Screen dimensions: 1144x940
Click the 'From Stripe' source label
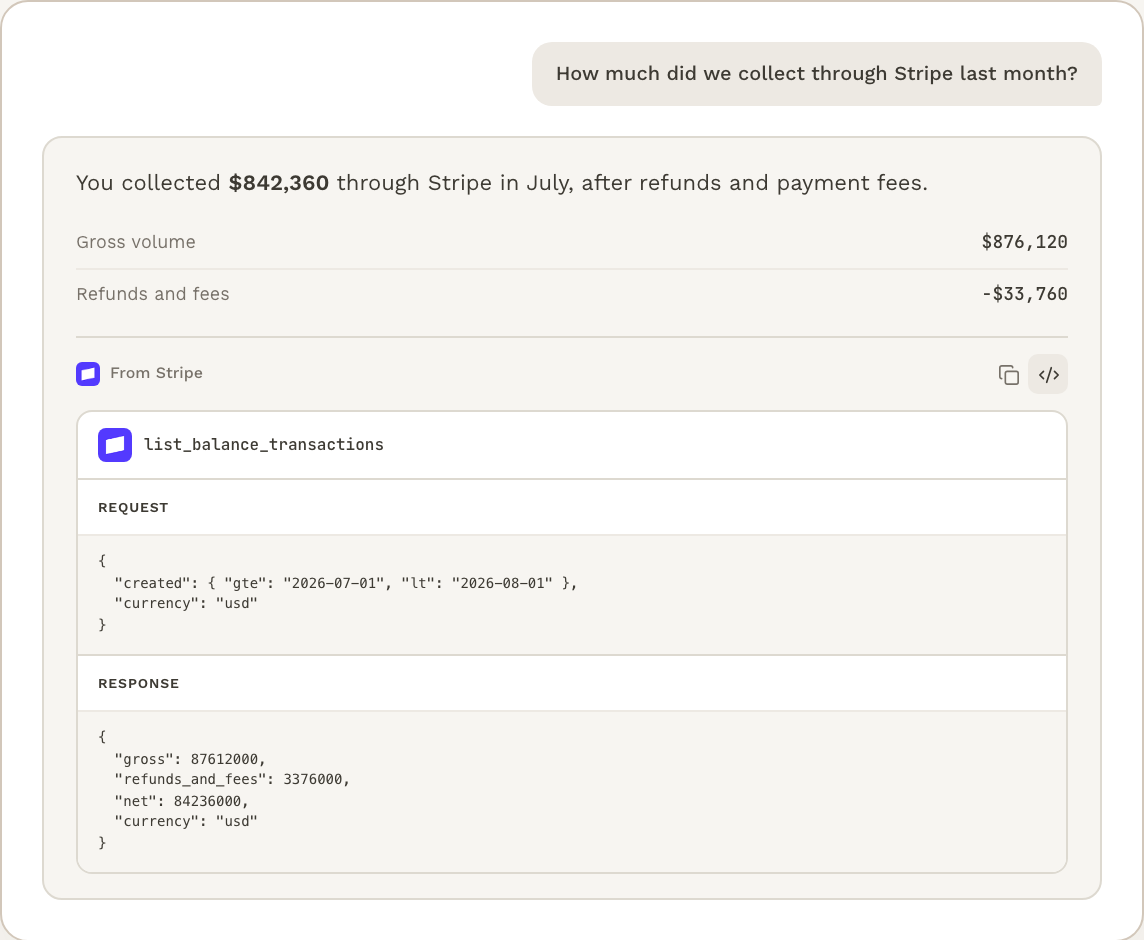(156, 373)
